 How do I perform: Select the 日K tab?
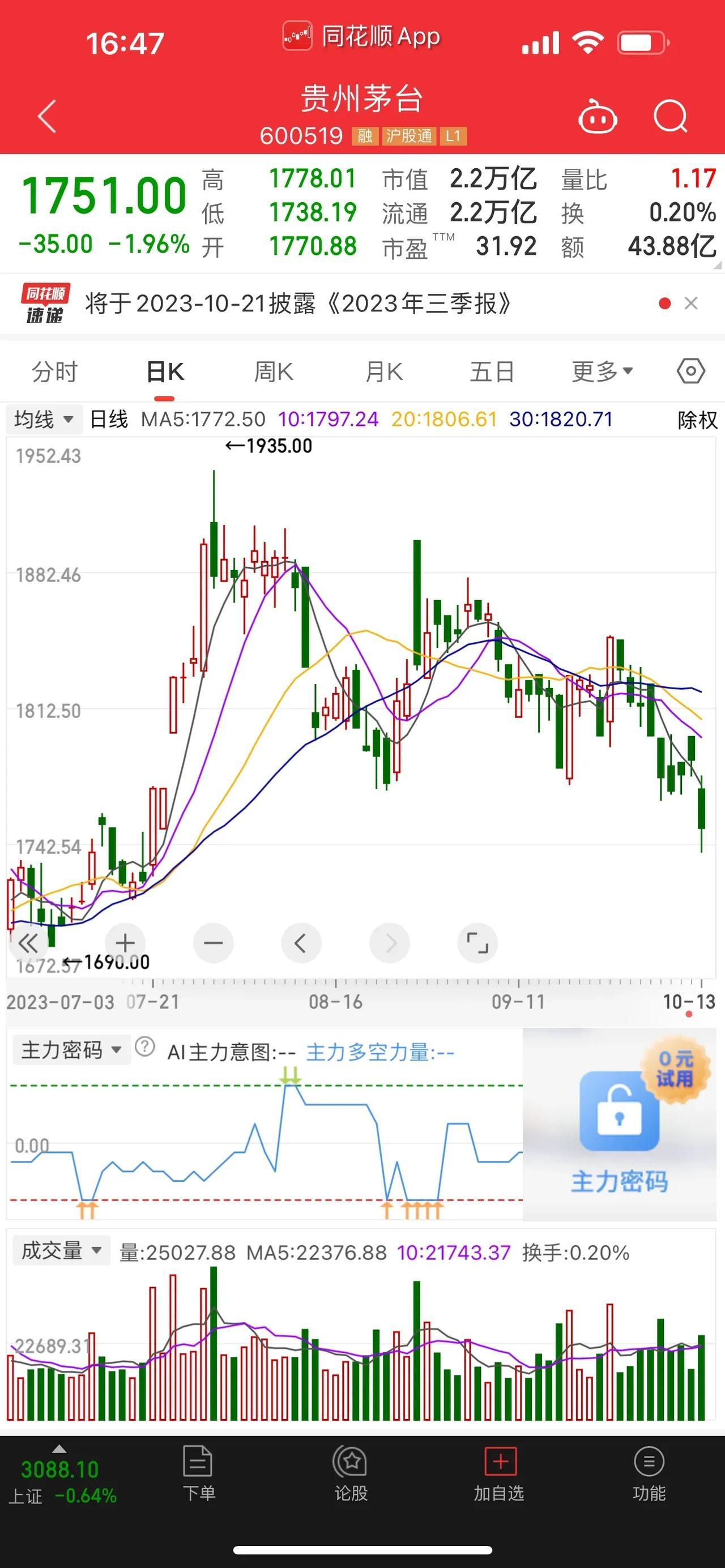(165, 371)
